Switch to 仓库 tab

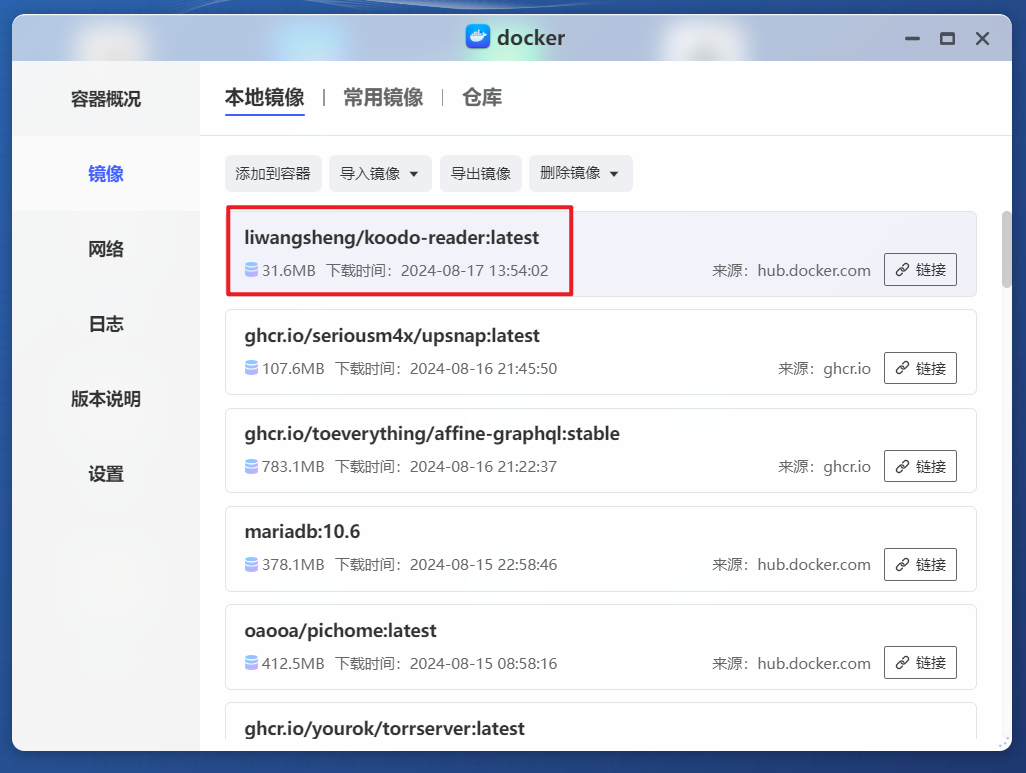[482, 98]
